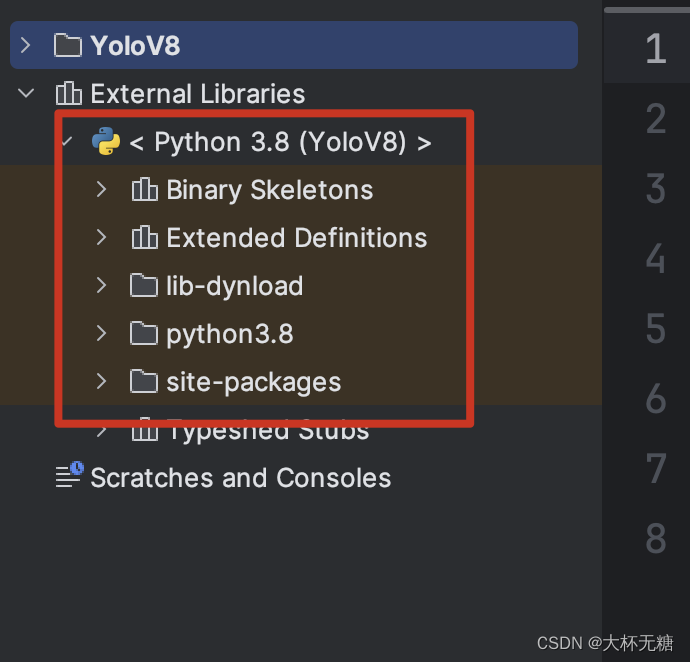Image resolution: width=690 pixels, height=662 pixels.
Task: Click the site-packages folder icon
Action: (145, 382)
